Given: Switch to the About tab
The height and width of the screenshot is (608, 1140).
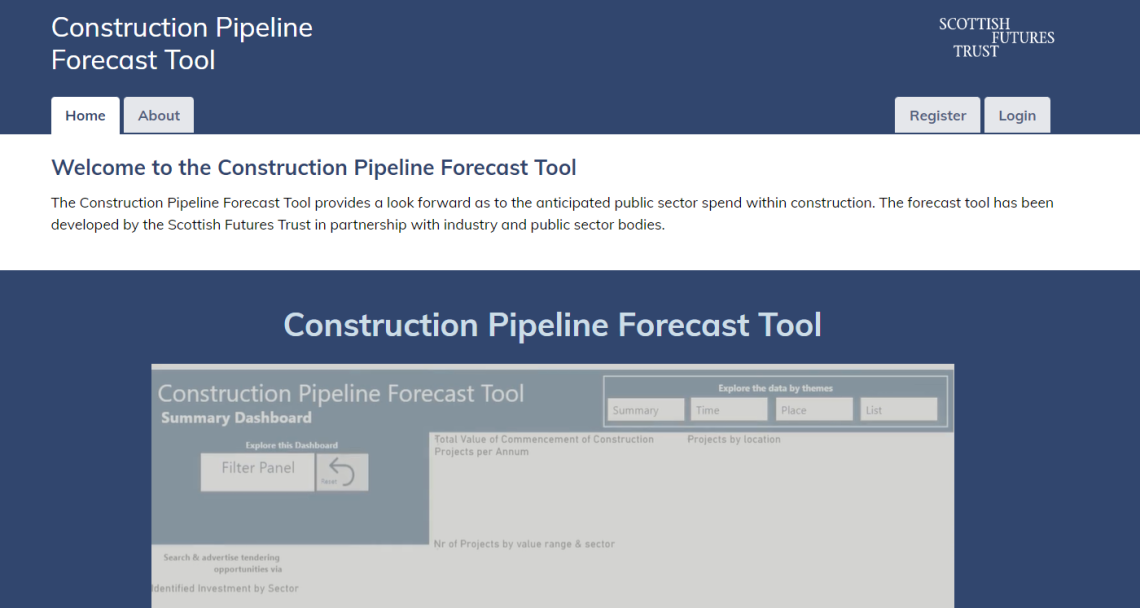Looking at the screenshot, I should click(x=158, y=114).
